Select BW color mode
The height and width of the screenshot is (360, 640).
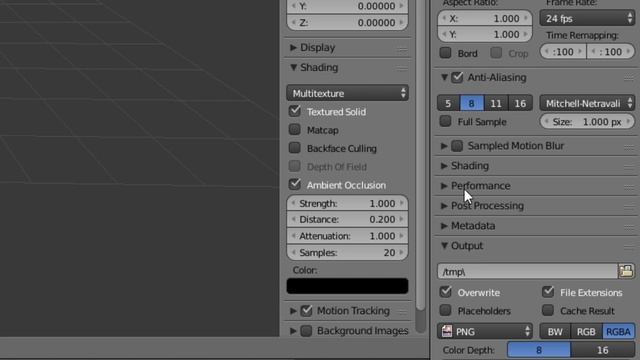[x=555, y=331]
